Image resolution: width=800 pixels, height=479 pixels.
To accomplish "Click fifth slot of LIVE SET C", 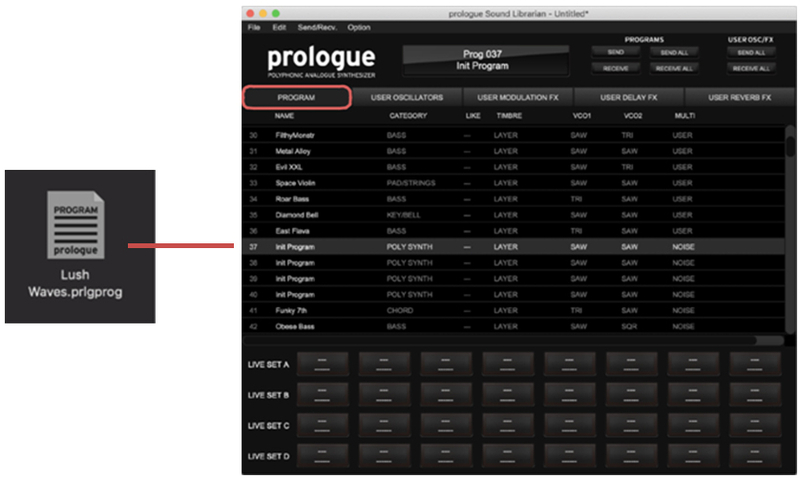I will click(x=569, y=425).
